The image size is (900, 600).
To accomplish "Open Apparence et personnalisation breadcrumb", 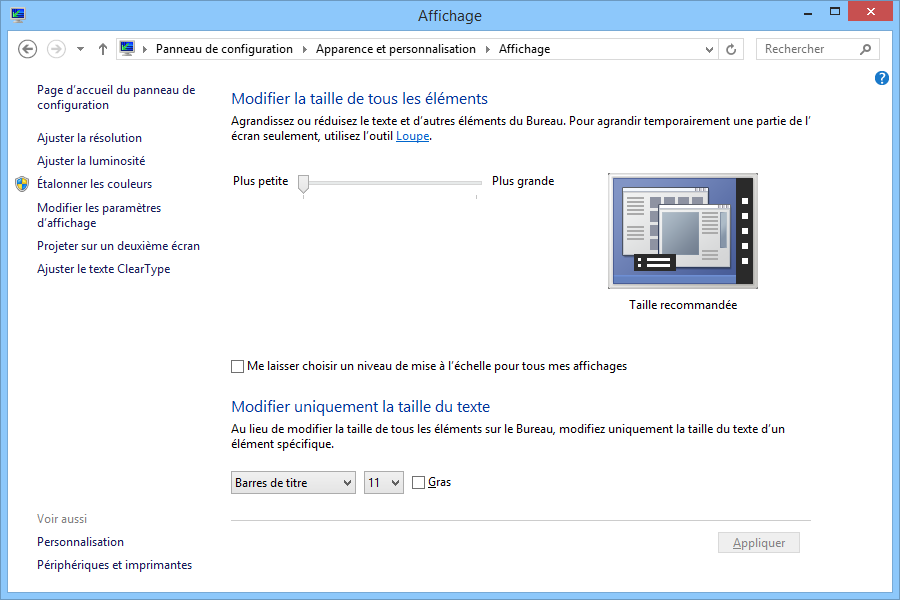I will pos(395,49).
